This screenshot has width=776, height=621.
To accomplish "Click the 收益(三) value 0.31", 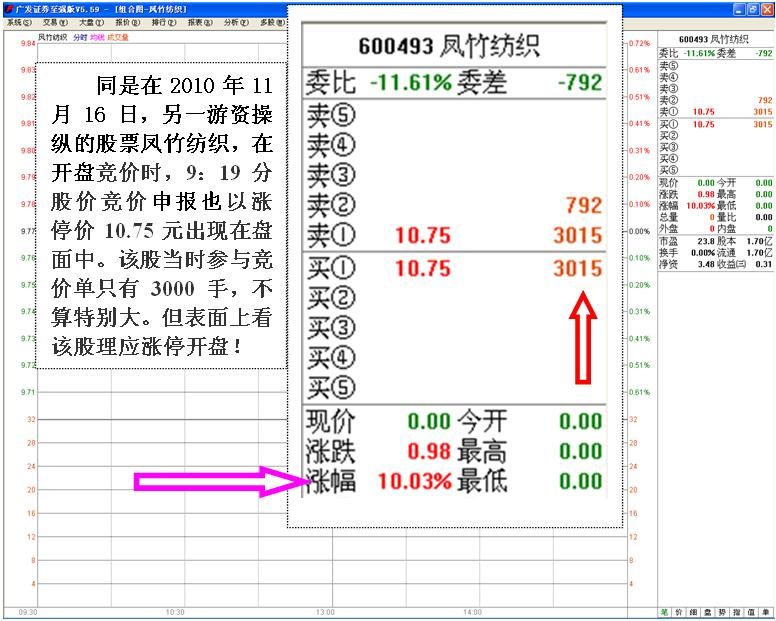I will tap(764, 264).
